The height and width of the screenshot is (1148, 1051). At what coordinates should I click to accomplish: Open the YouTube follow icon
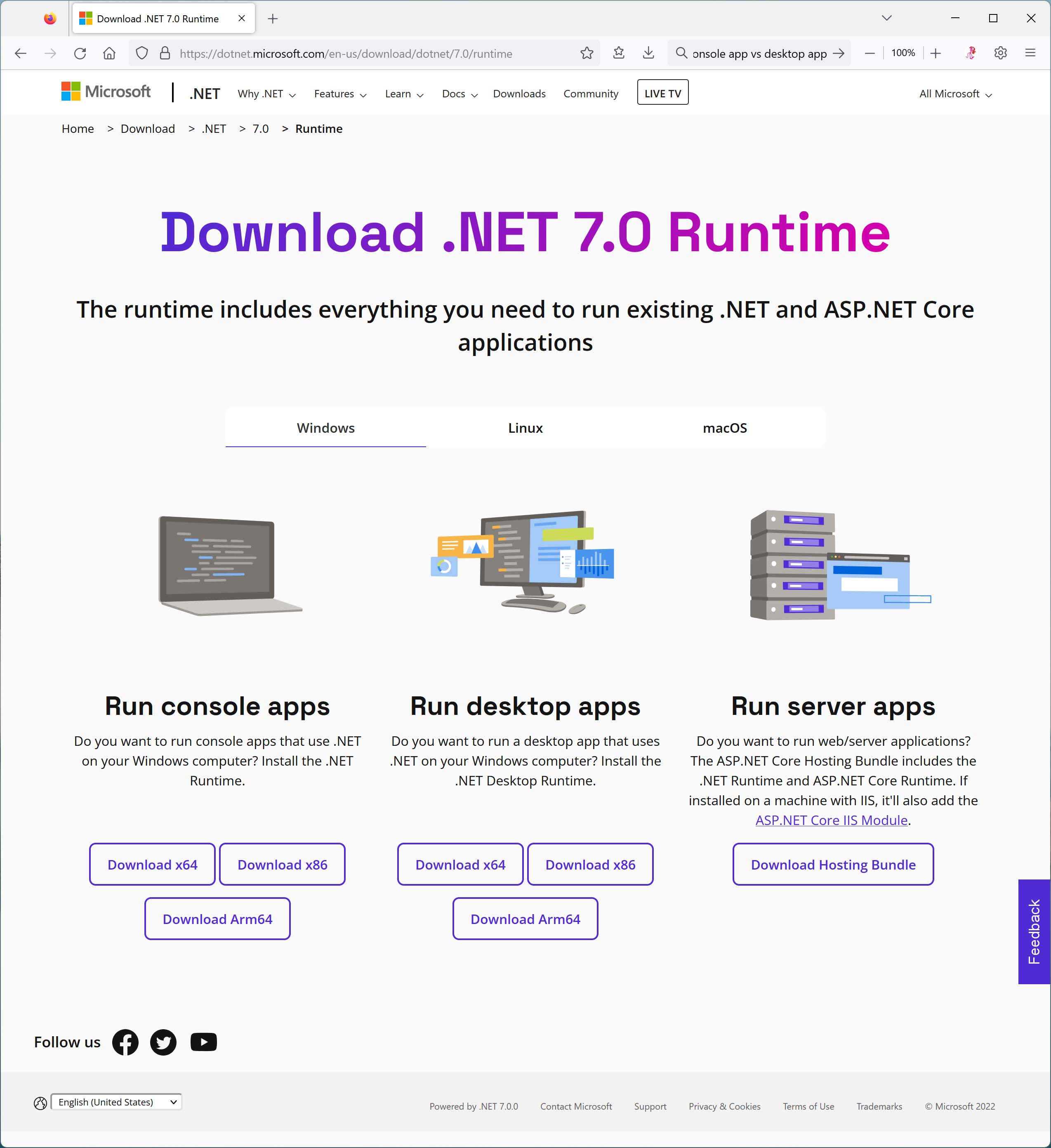[203, 1042]
